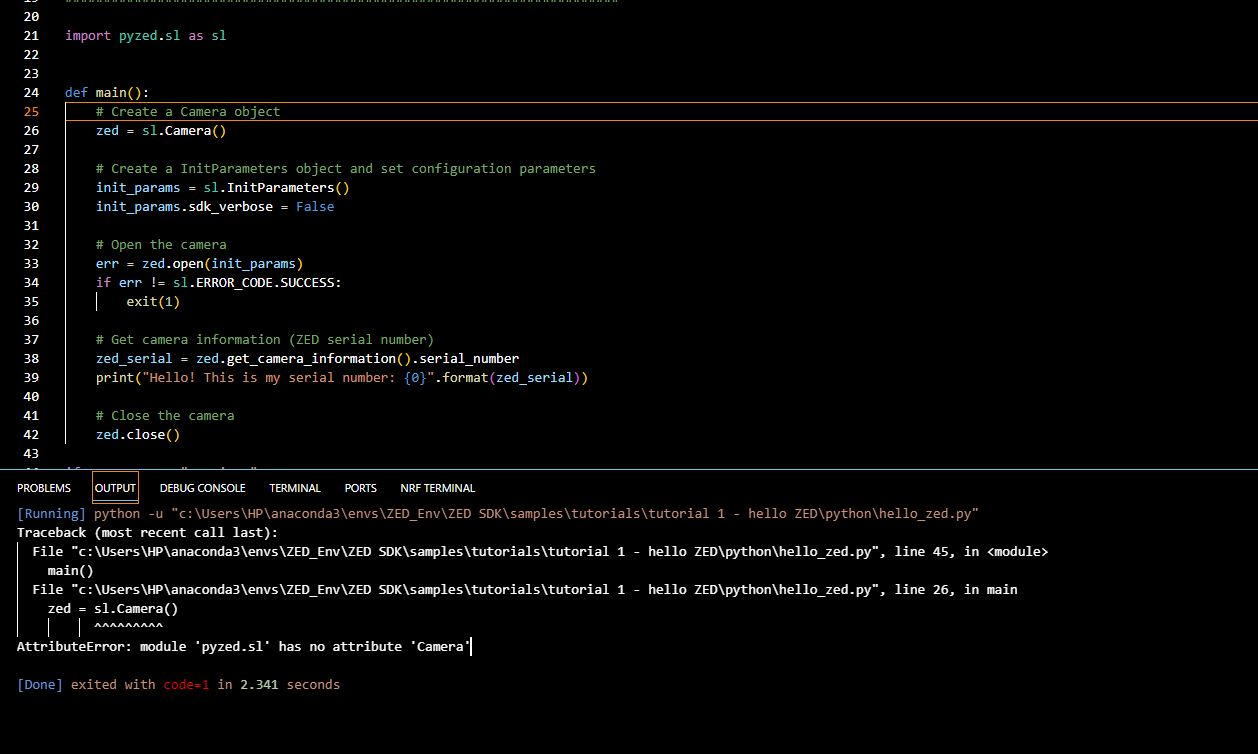Click line number 26 in the editor gutter

pyautogui.click(x=30, y=131)
